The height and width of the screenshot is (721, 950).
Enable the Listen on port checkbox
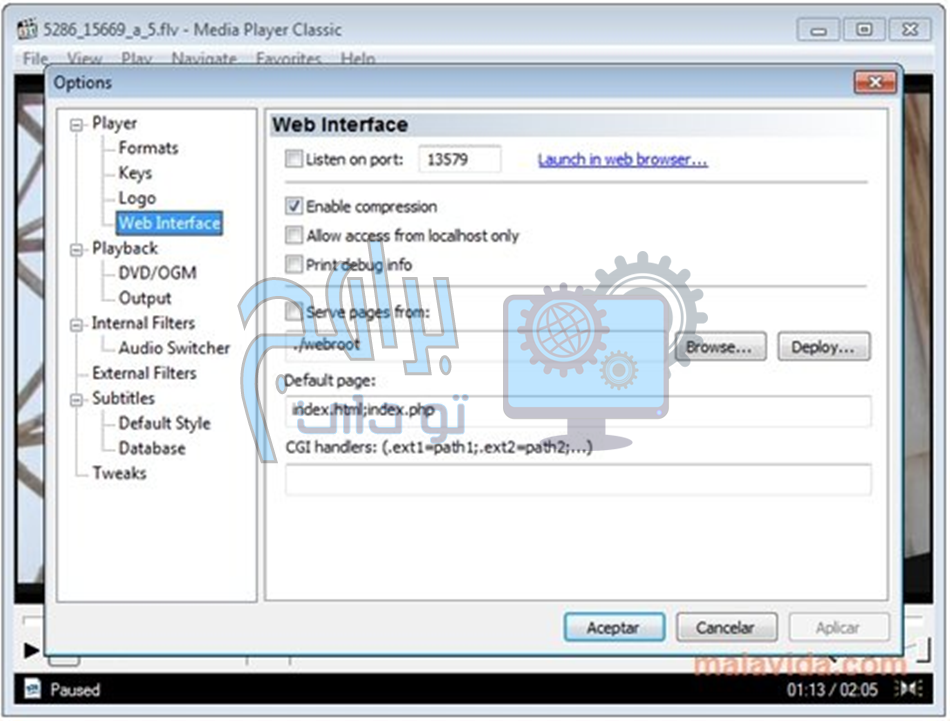pyautogui.click(x=294, y=159)
